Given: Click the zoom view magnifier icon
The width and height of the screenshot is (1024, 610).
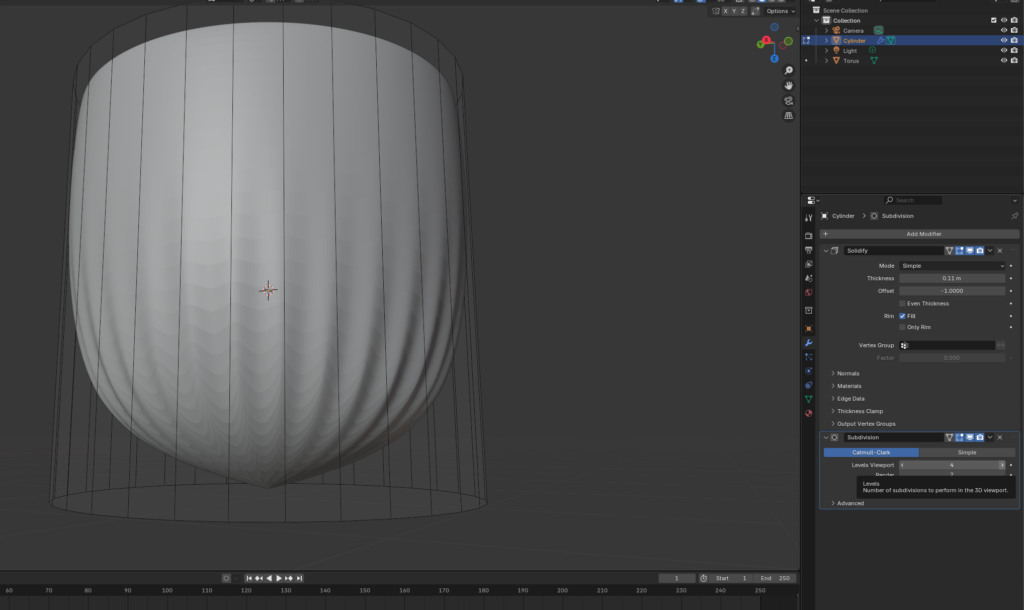Looking at the screenshot, I should (789, 70).
